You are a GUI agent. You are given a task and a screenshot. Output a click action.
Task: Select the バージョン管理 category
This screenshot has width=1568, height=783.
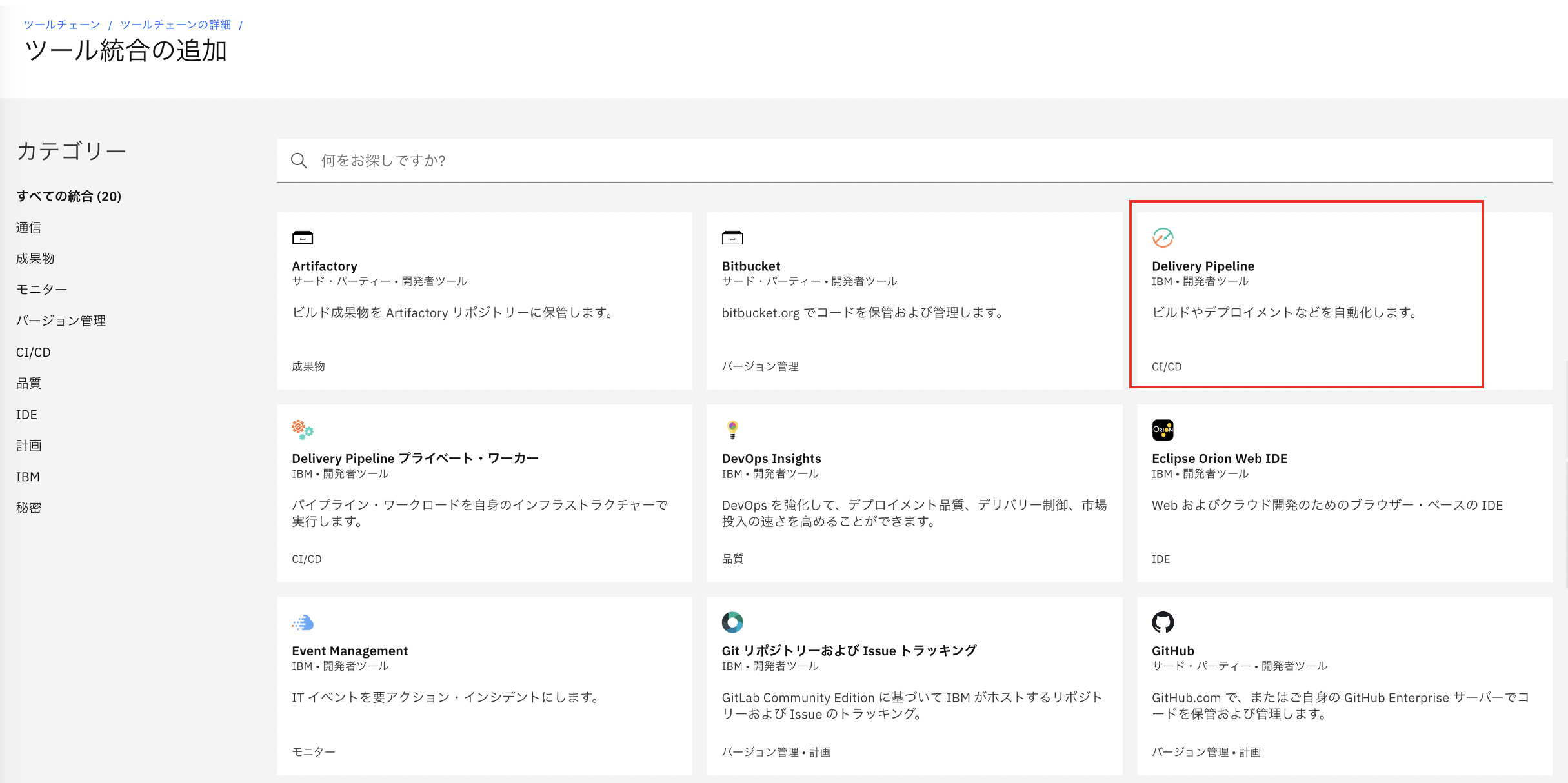61,321
